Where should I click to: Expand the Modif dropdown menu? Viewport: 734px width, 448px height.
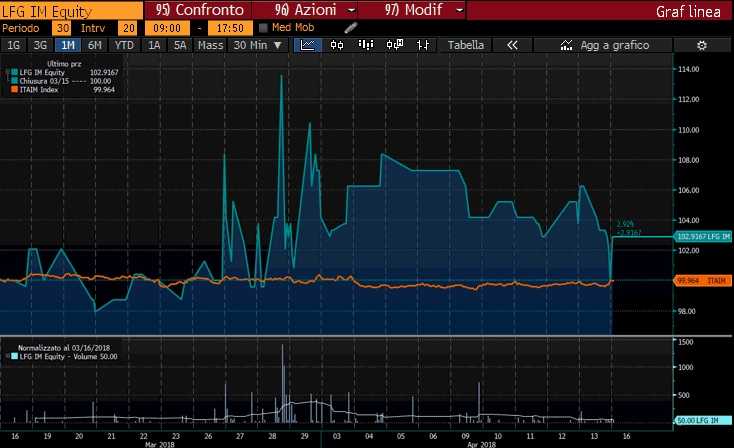click(458, 10)
